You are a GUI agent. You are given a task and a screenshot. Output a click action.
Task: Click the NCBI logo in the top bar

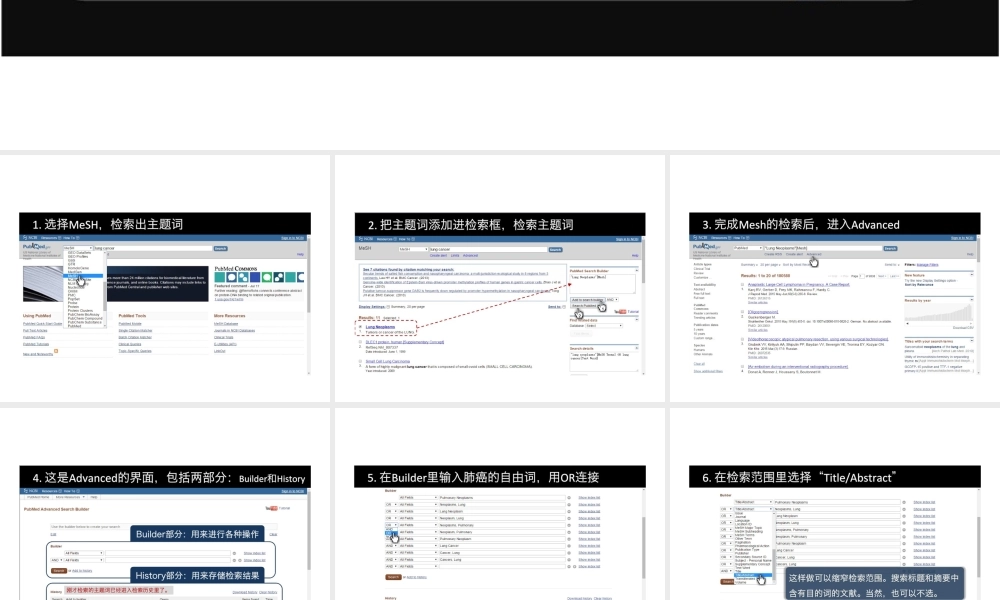pos(30,237)
